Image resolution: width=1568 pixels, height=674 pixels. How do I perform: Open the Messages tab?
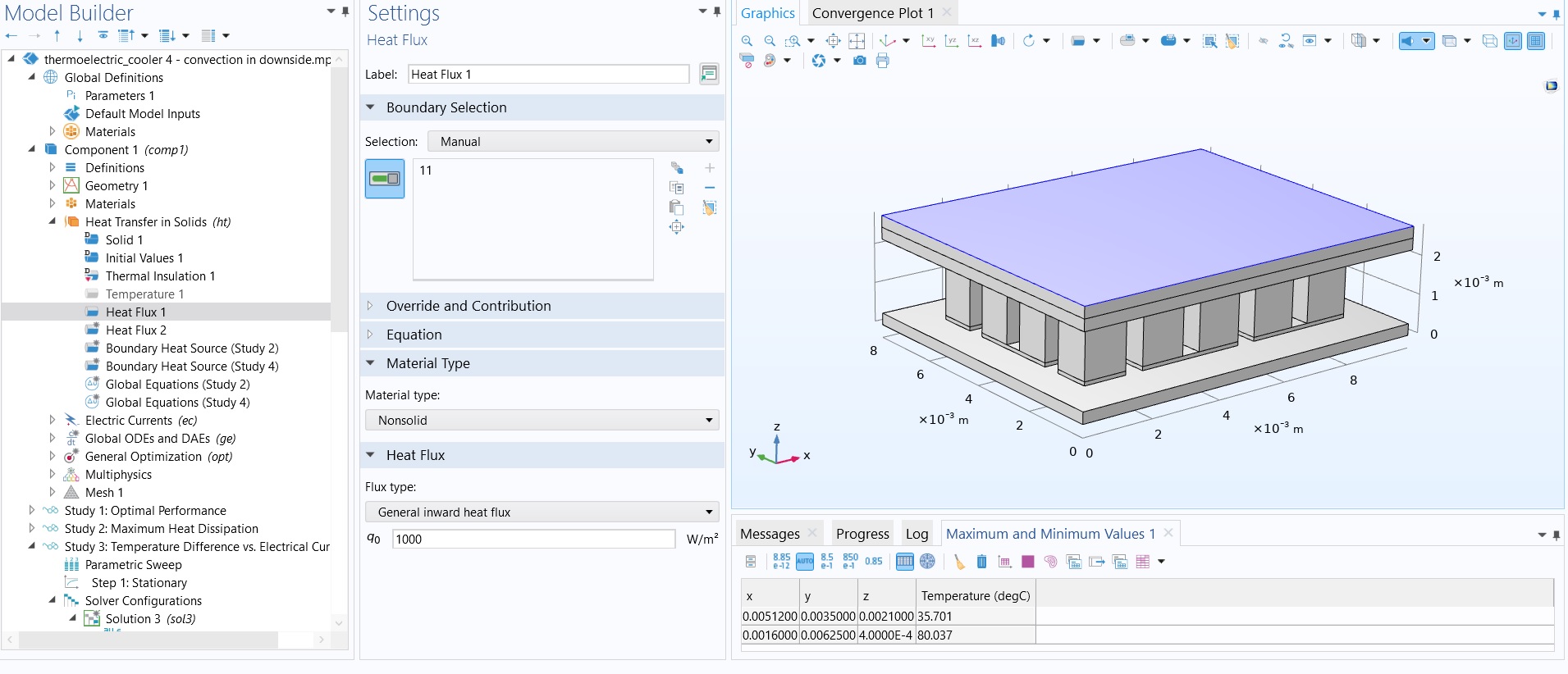coord(770,534)
